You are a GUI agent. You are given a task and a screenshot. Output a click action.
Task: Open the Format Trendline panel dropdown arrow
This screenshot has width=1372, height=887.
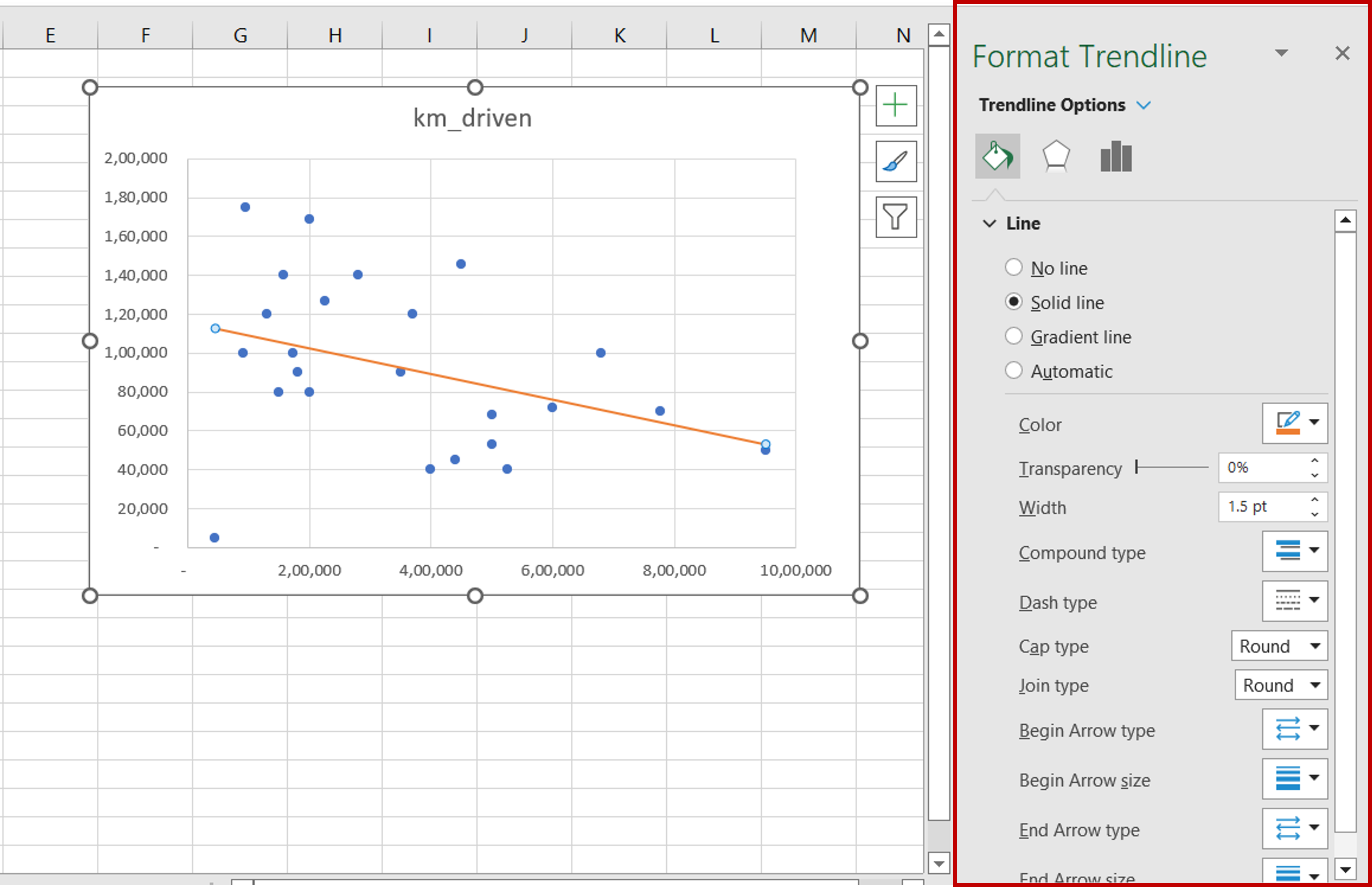[x=1282, y=53]
